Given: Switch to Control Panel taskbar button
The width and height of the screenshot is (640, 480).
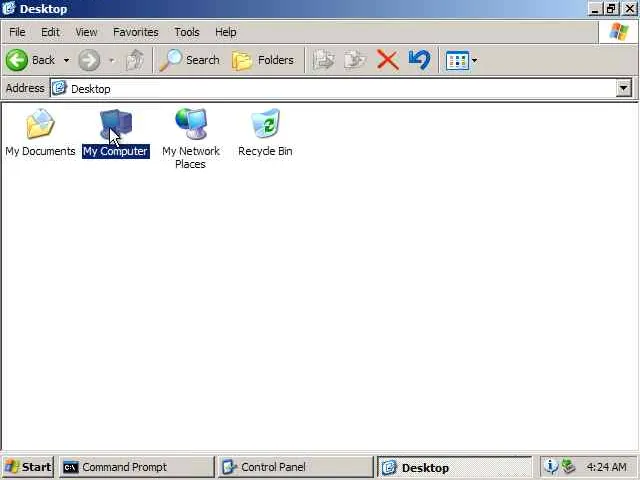Looking at the screenshot, I should [x=296, y=467].
